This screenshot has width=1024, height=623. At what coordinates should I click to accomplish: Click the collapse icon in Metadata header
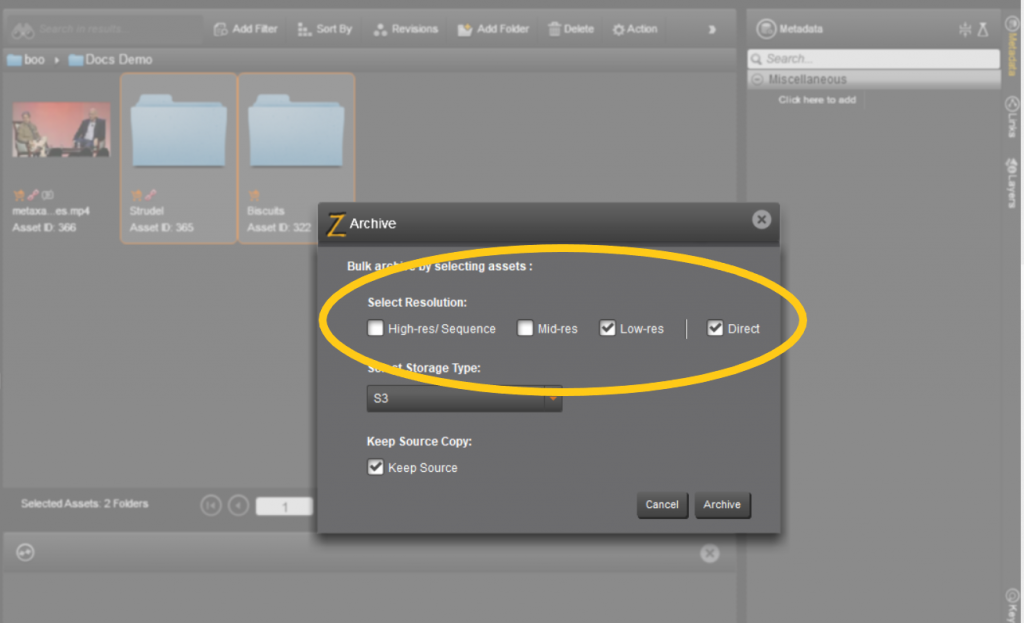[x=964, y=29]
